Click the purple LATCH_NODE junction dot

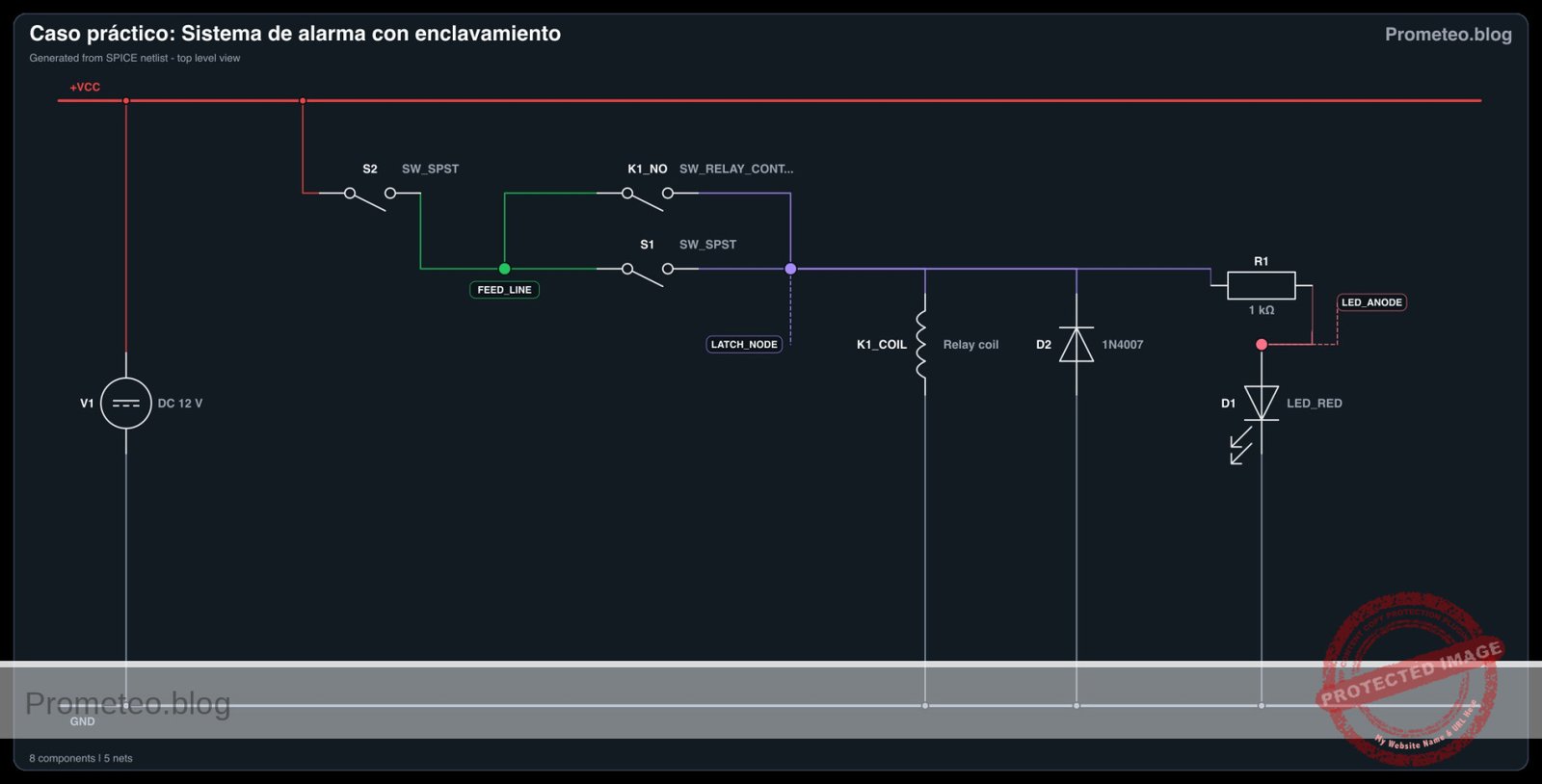tap(790, 269)
